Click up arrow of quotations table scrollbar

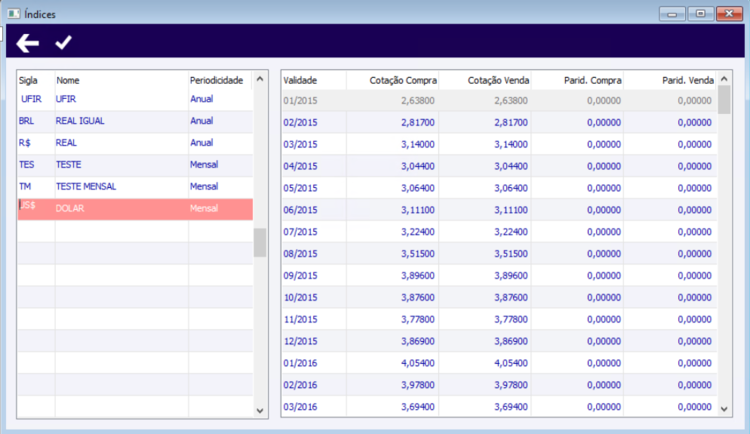tap(724, 78)
